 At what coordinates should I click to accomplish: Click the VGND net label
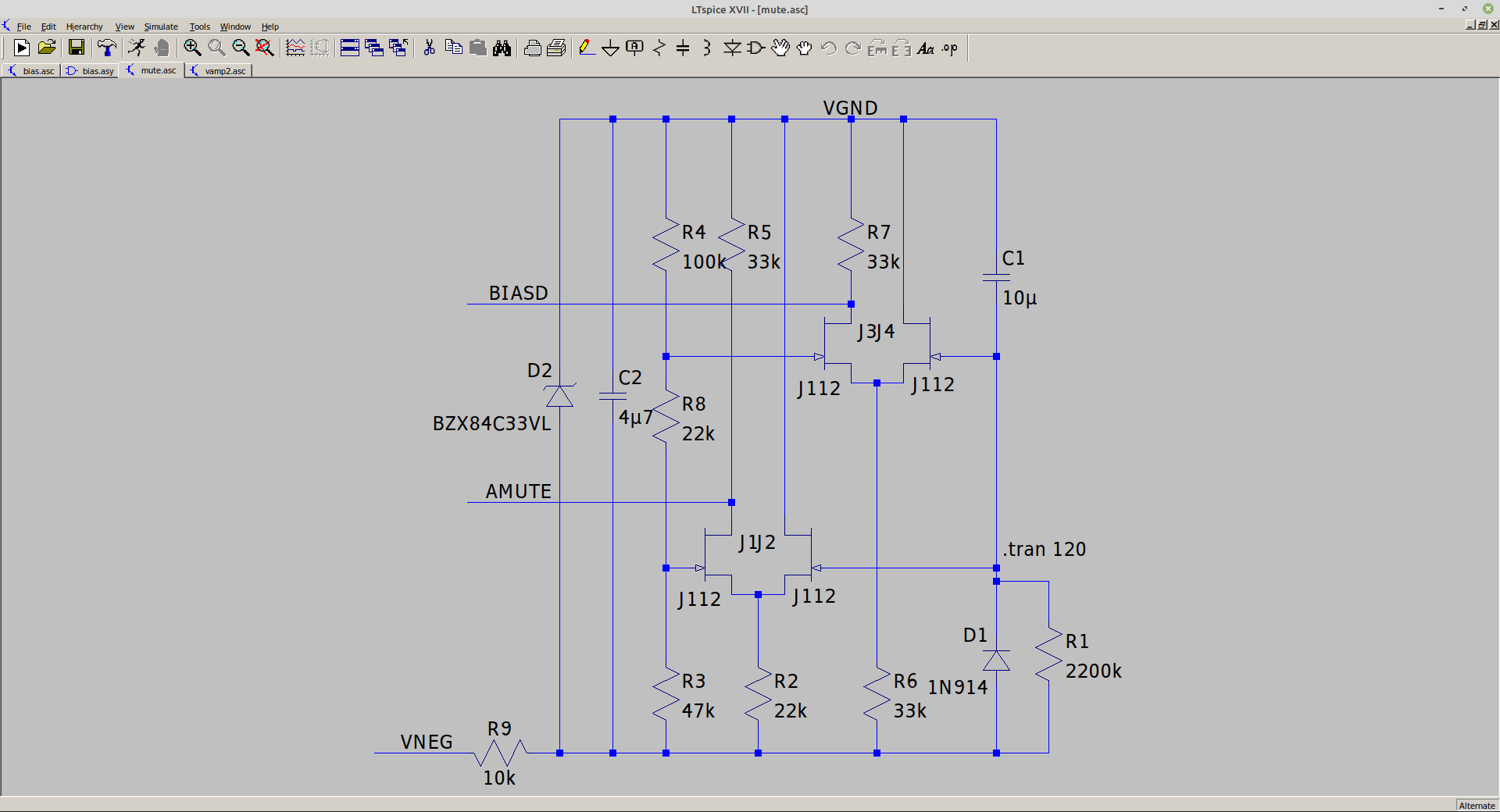point(850,108)
